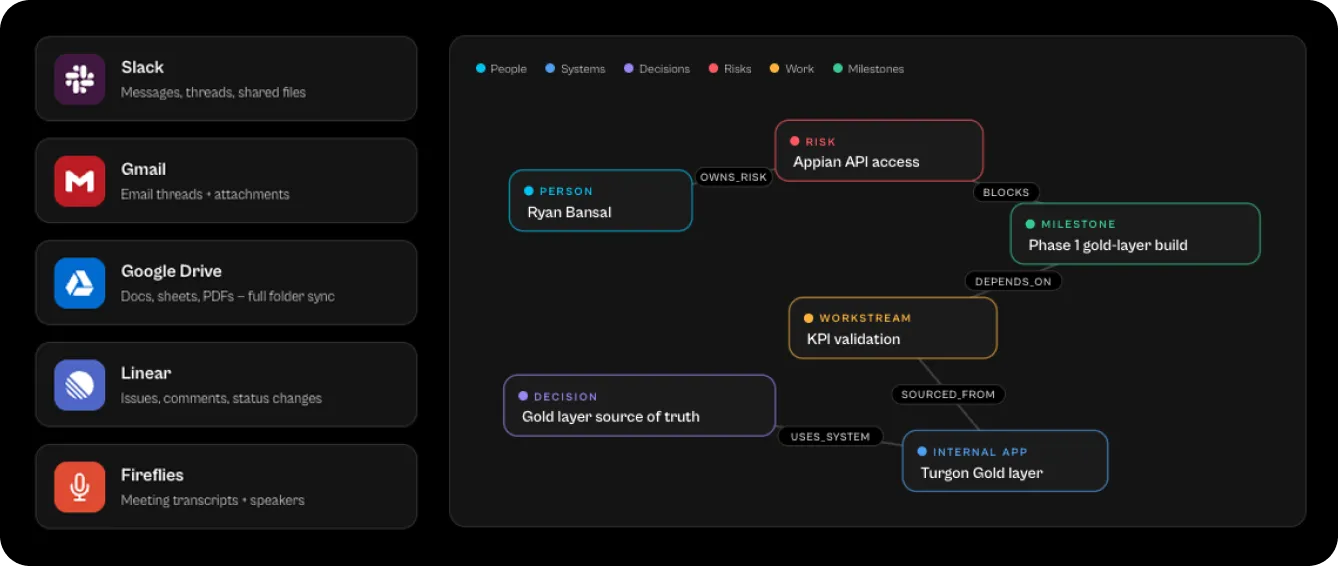Select the KPI validation workstream node

(x=893, y=328)
